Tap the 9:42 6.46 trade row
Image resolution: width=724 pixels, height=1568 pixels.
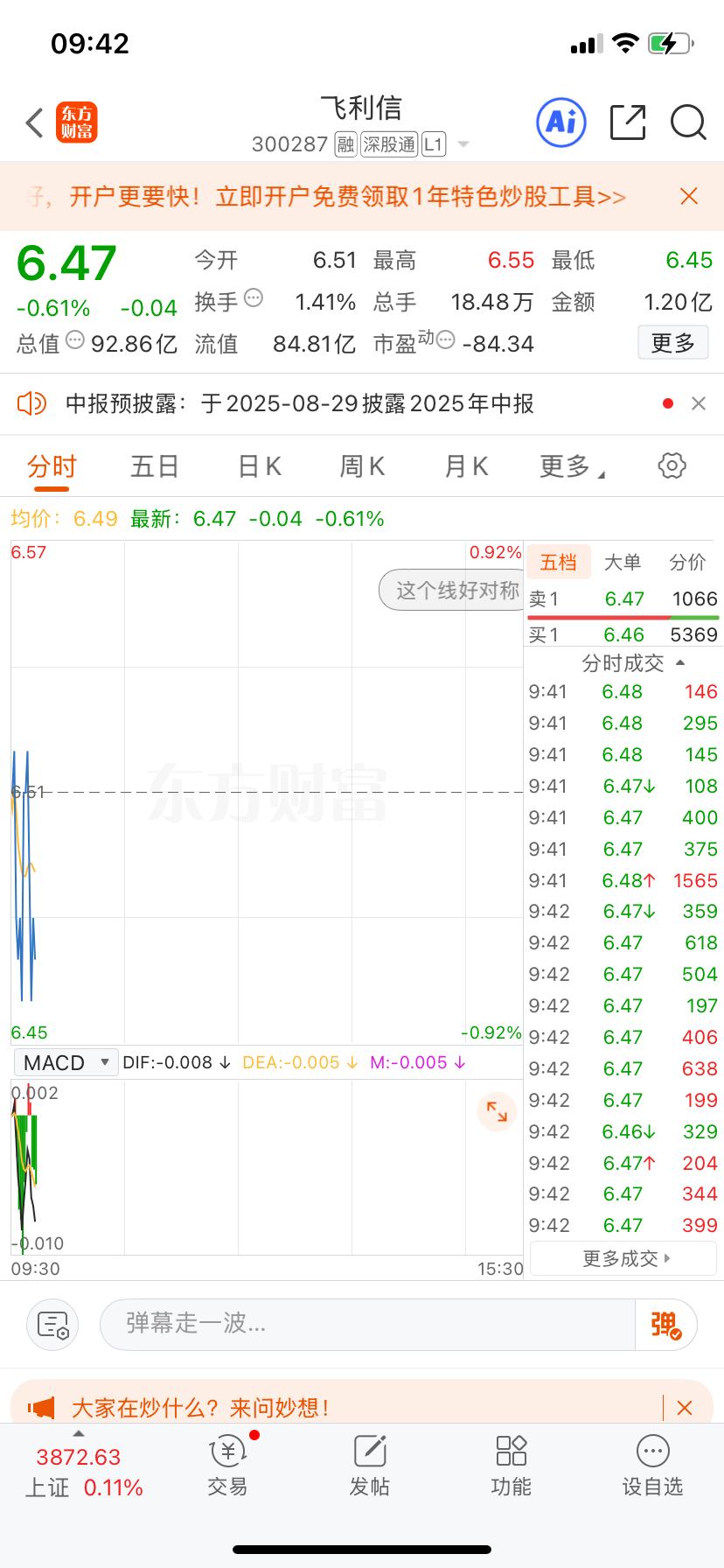pos(623,1131)
